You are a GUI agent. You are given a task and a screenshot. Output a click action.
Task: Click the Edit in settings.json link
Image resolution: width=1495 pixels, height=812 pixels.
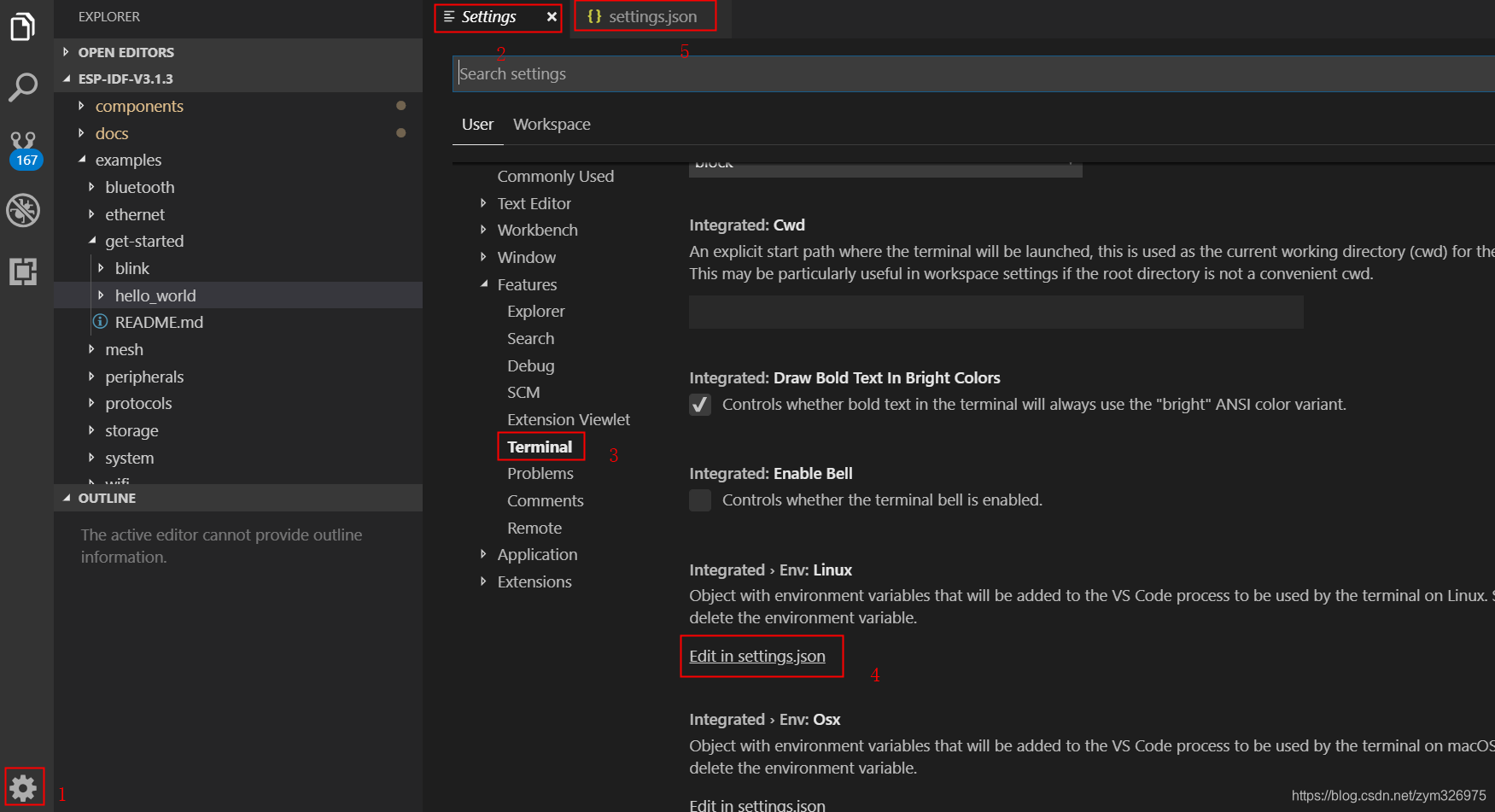click(x=756, y=656)
